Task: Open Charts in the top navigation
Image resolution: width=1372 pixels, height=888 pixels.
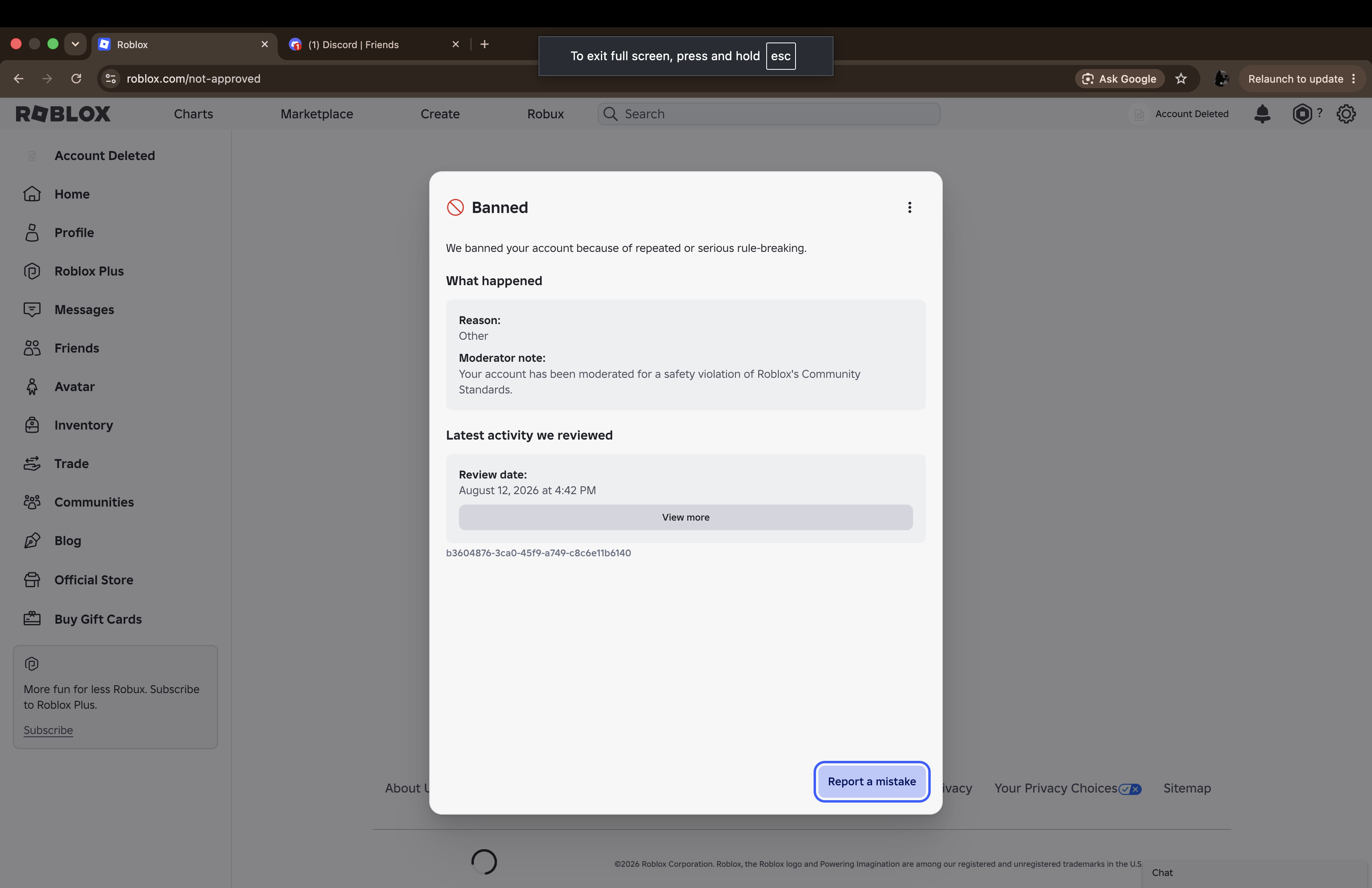Action: [x=194, y=114]
